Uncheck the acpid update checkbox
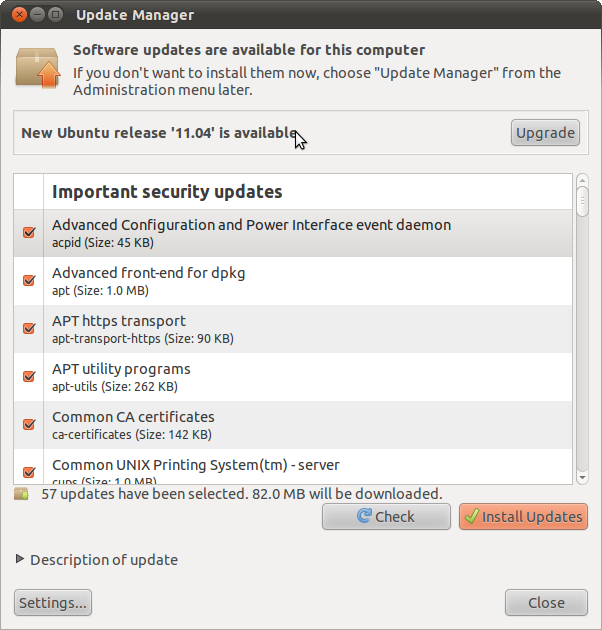This screenshot has width=602, height=630. point(29,233)
